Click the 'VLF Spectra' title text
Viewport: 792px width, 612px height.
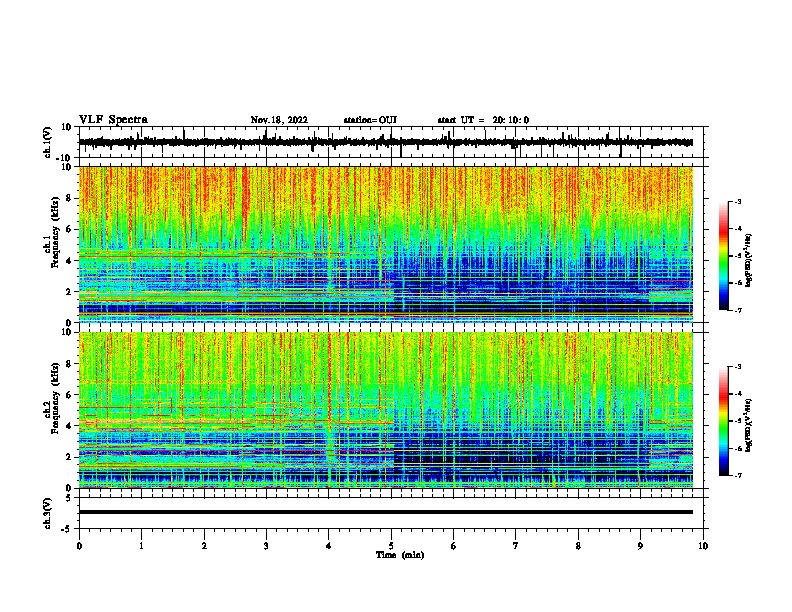point(113,120)
